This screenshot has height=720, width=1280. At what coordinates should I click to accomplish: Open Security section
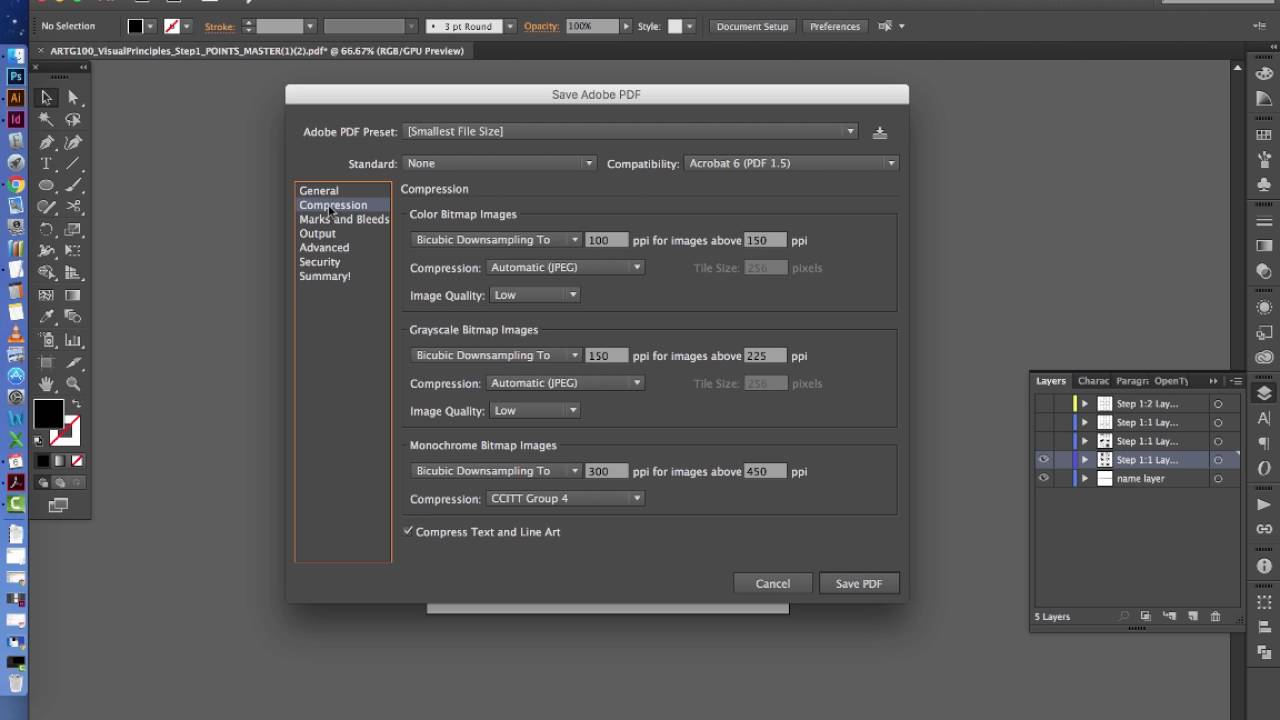[x=320, y=261]
